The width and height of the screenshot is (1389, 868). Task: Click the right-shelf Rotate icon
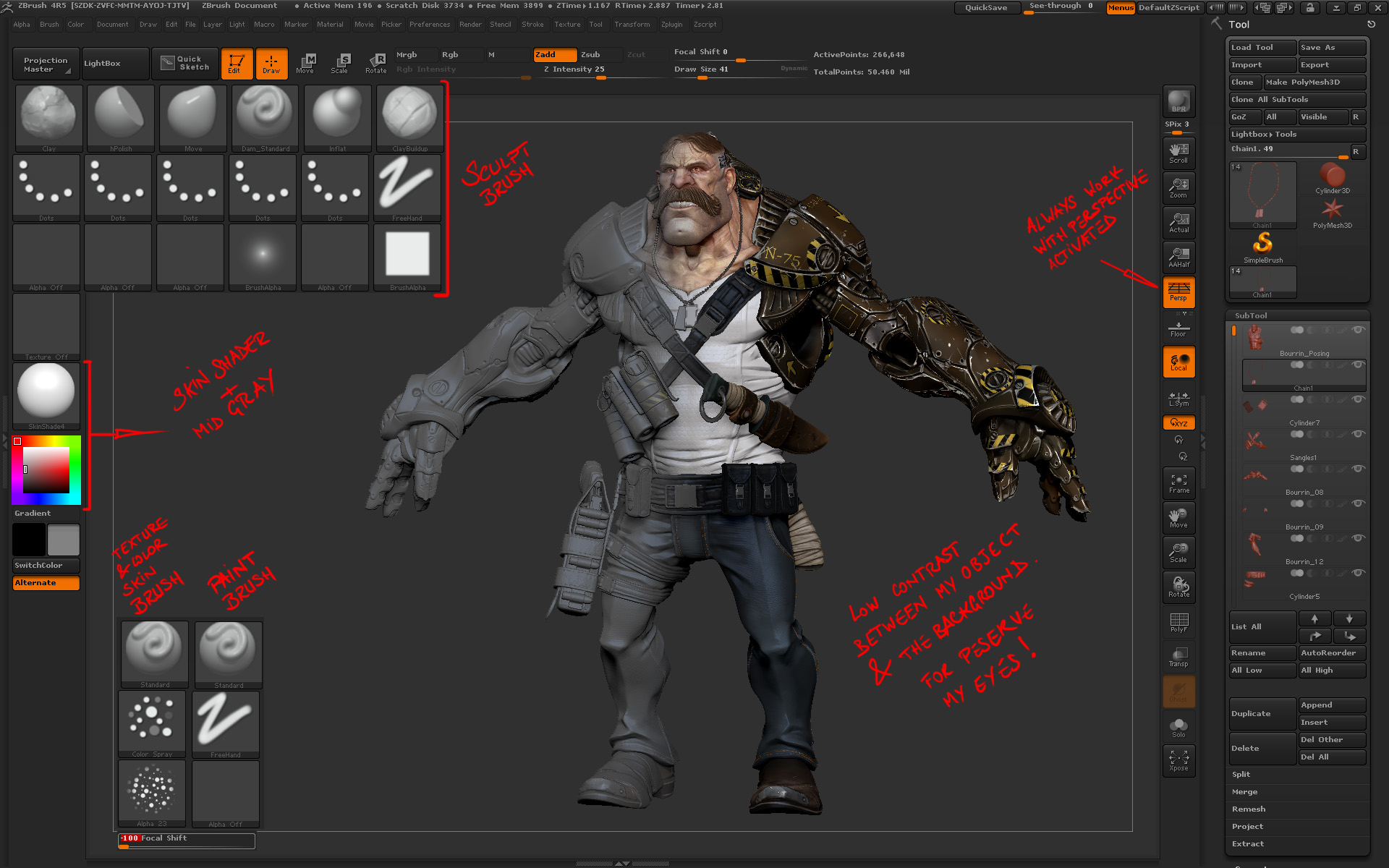[1178, 587]
